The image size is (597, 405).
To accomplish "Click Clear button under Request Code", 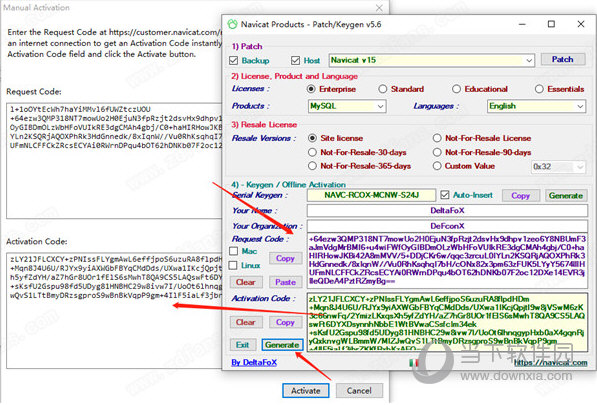I will point(246,282).
